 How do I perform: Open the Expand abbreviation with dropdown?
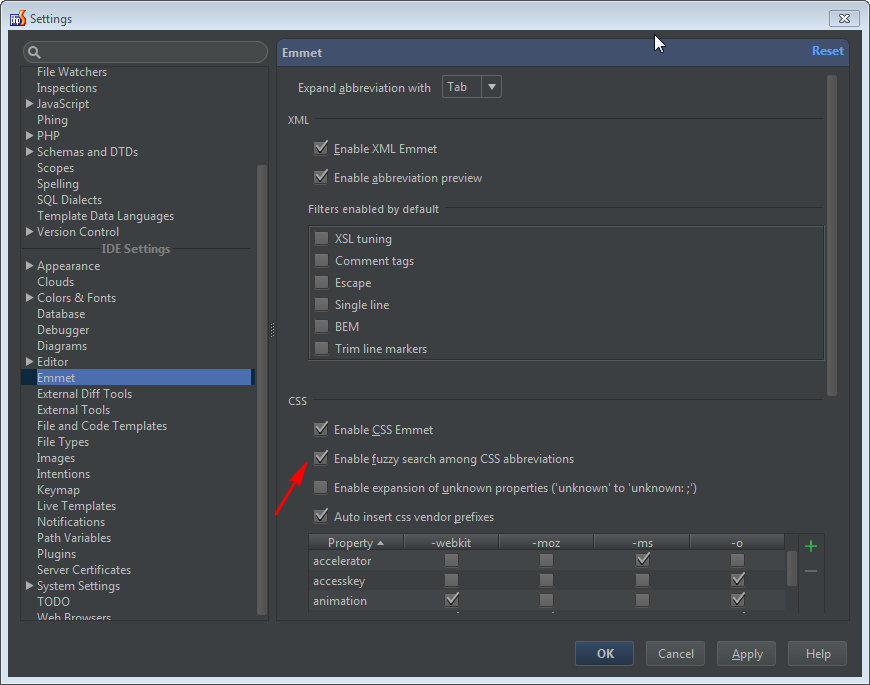tap(491, 87)
